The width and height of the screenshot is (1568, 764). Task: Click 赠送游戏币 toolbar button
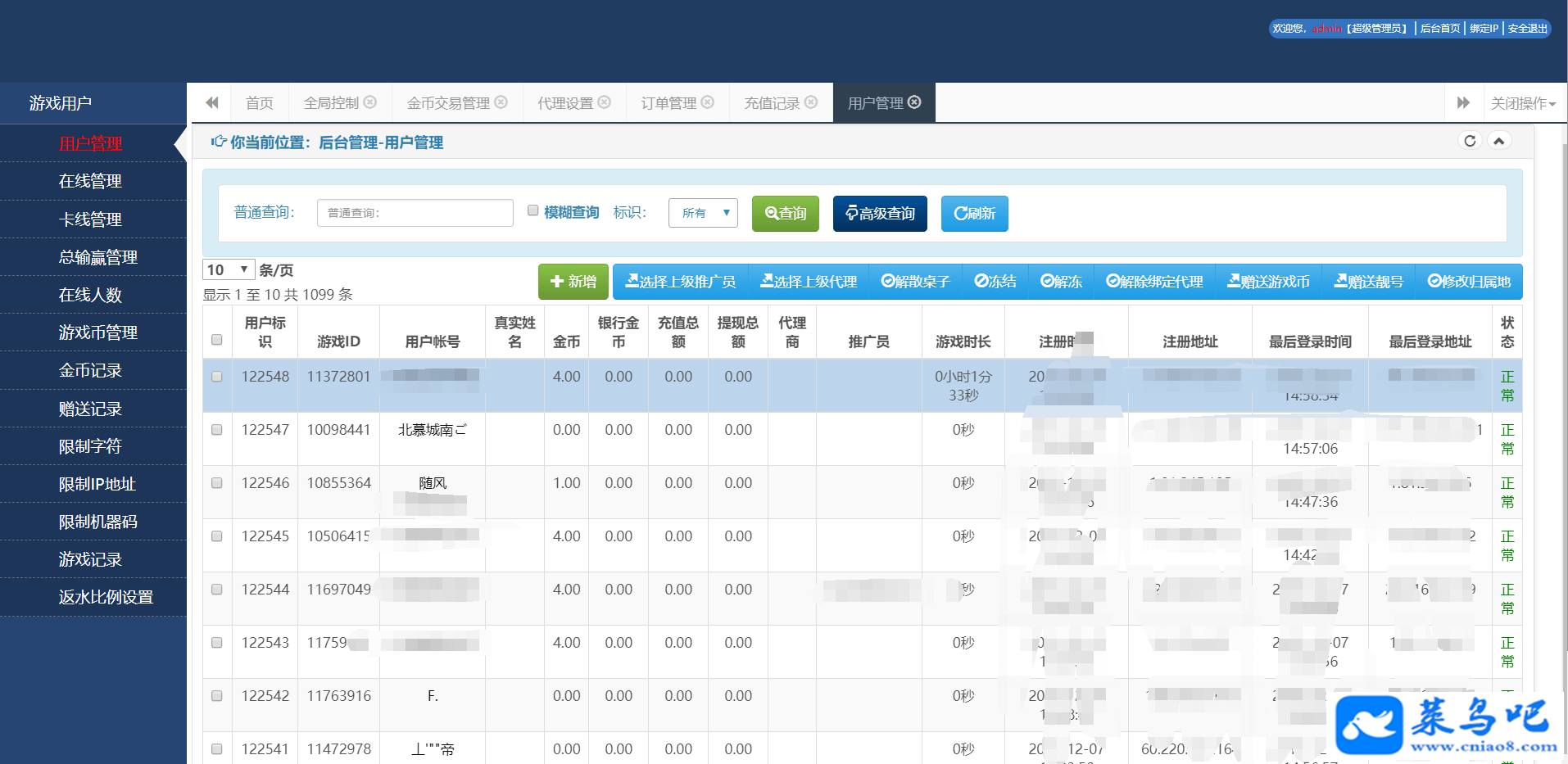1268,282
